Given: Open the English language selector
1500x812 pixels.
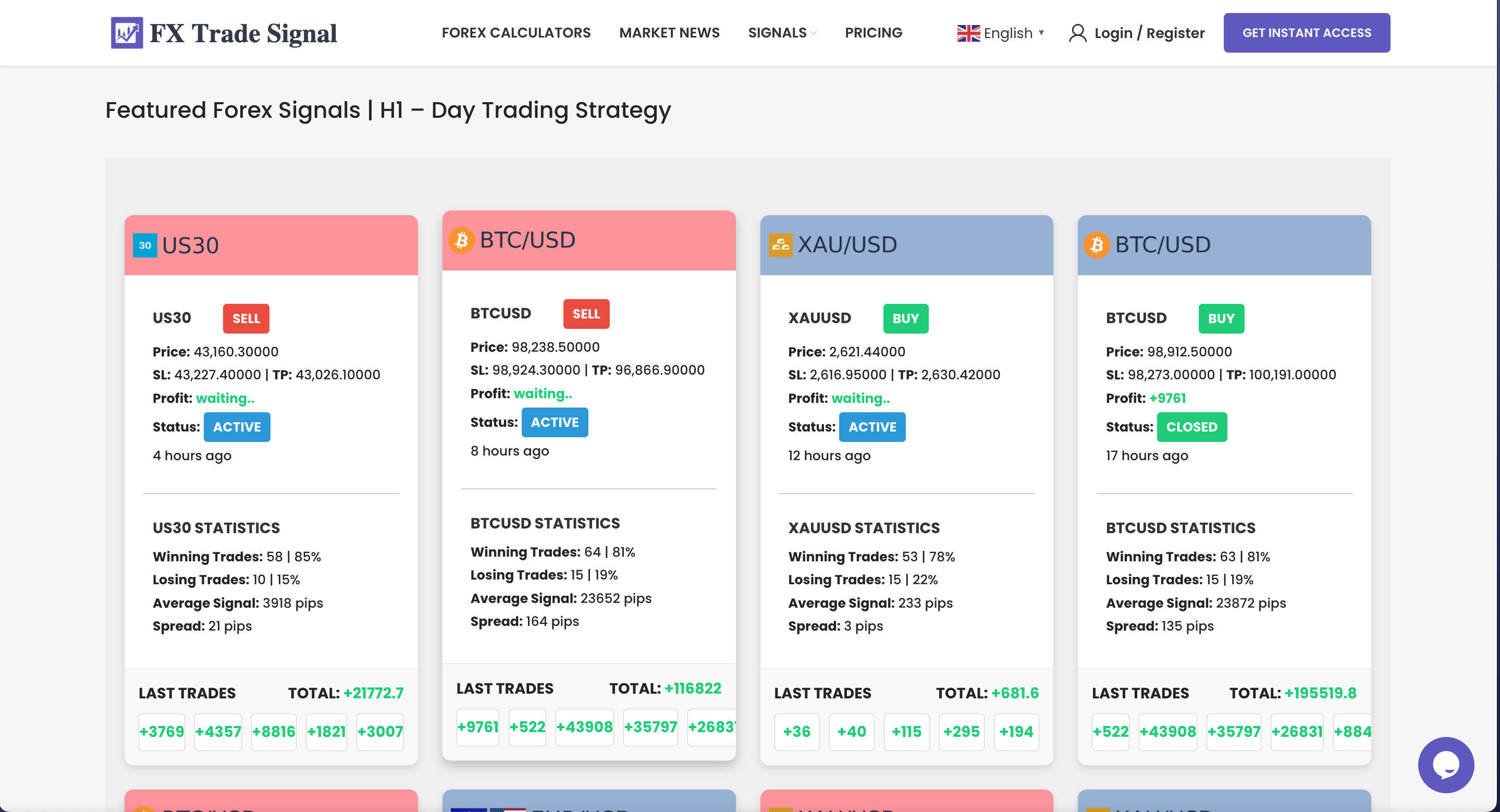Looking at the screenshot, I should (x=1008, y=33).
